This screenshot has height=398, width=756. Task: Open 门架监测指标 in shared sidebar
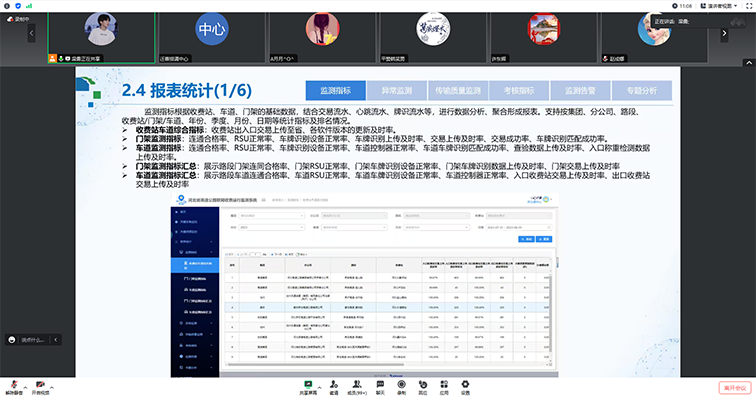(x=195, y=279)
